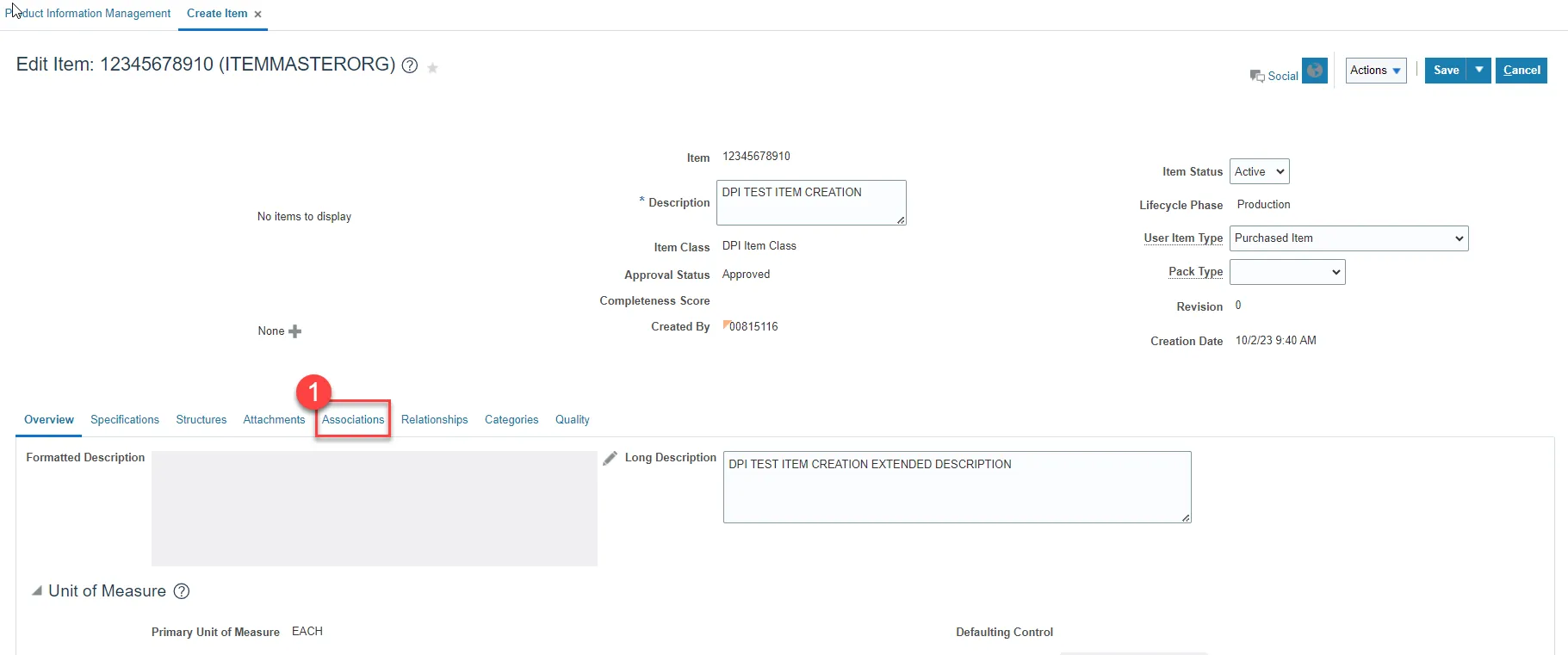Screen dimensions: 1568x655
Task: Click the User Item Type label
Action: pos(1183,238)
